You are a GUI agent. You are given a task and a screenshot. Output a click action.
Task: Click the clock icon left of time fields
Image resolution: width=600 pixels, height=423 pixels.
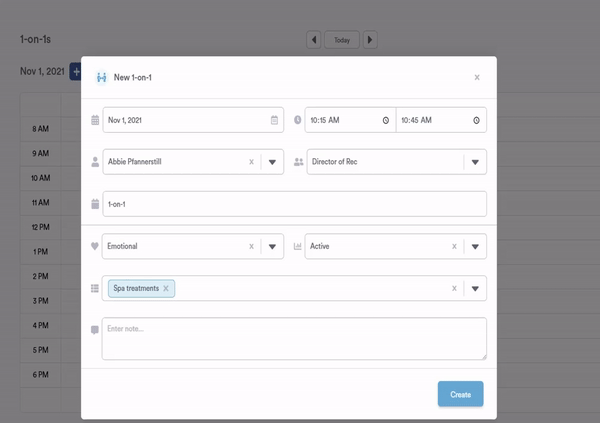coord(297,120)
